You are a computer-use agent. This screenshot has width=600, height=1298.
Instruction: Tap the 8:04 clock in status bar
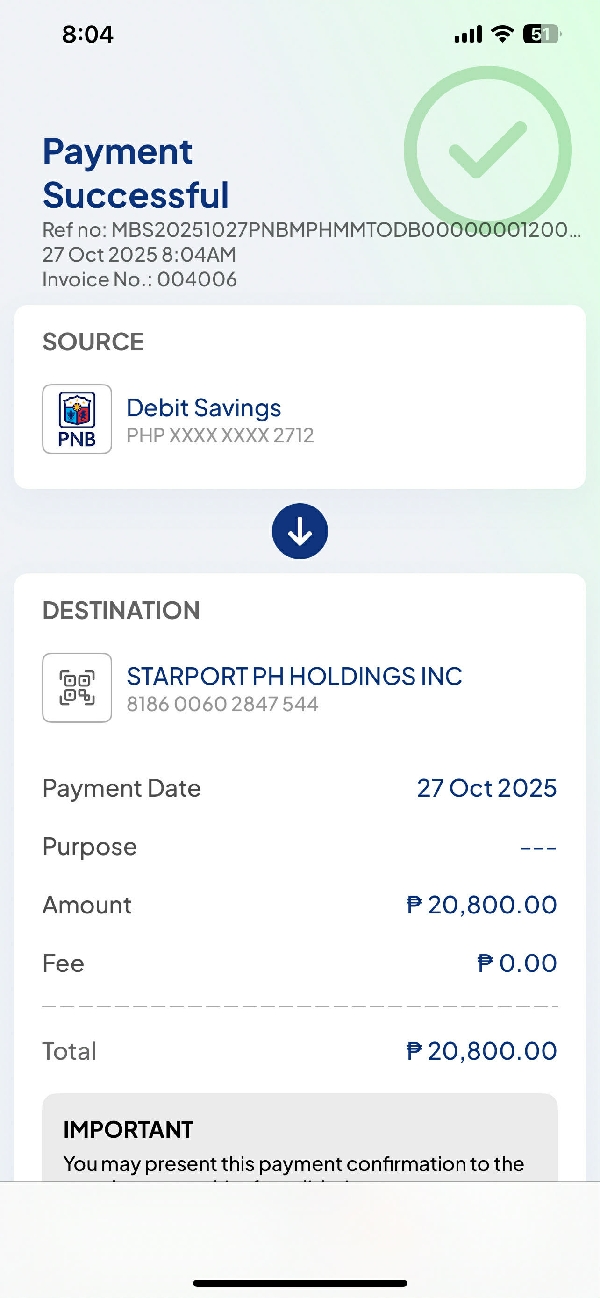pos(88,35)
